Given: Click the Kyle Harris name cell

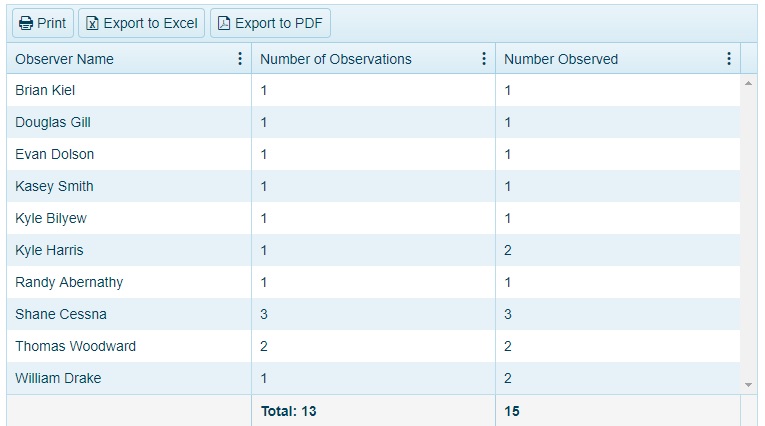Looking at the screenshot, I should 49,250.
